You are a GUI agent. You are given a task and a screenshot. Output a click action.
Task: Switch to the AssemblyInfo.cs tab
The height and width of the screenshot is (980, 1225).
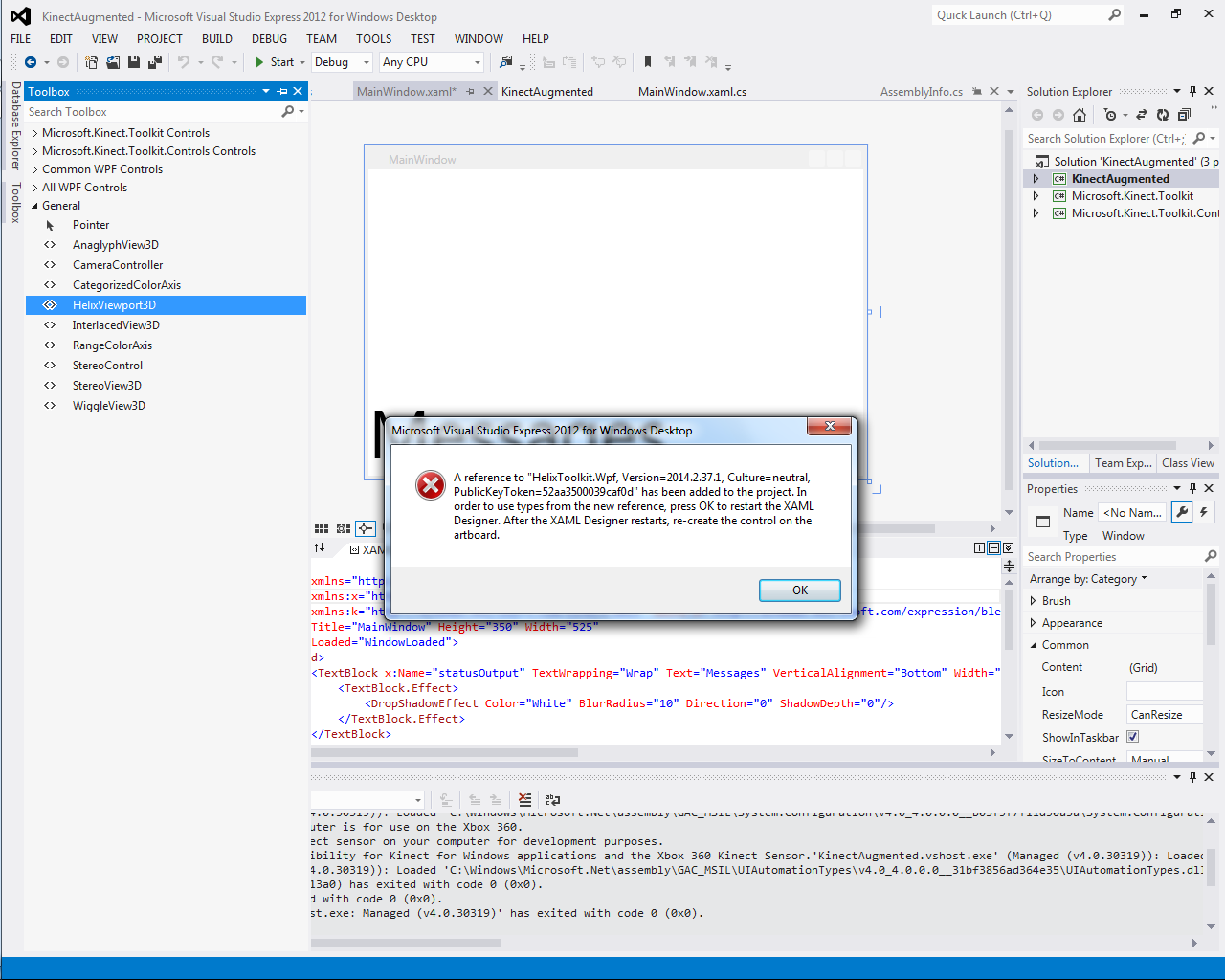pos(922,92)
